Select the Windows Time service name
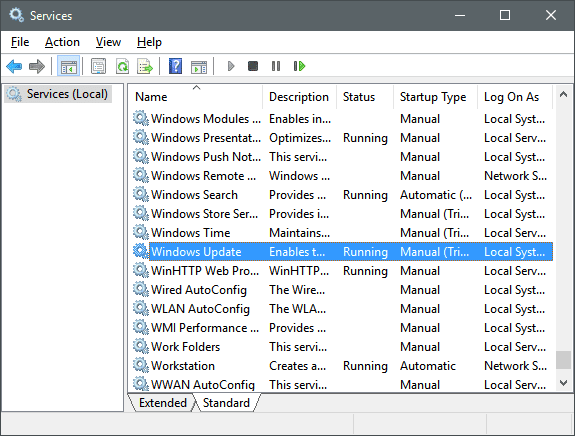This screenshot has width=575, height=436. pyautogui.click(x=191, y=232)
